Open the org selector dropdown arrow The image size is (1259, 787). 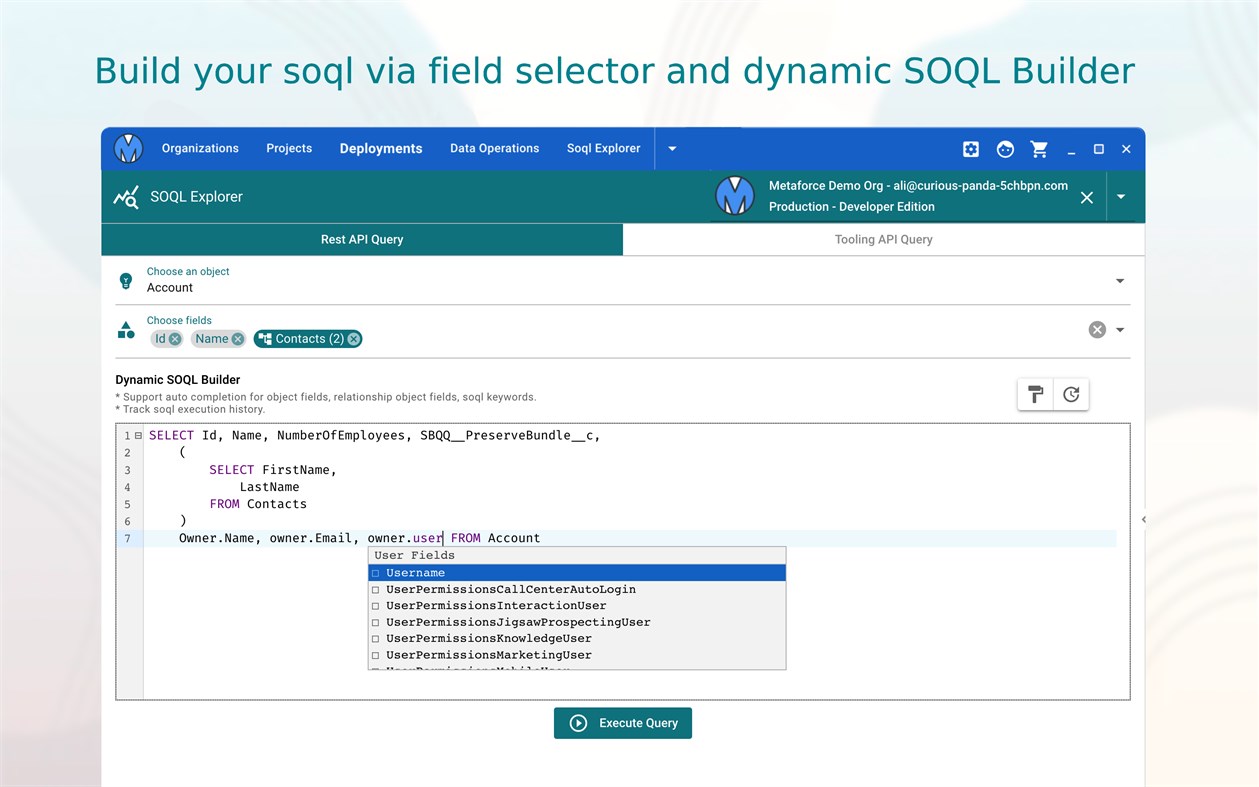(1121, 197)
